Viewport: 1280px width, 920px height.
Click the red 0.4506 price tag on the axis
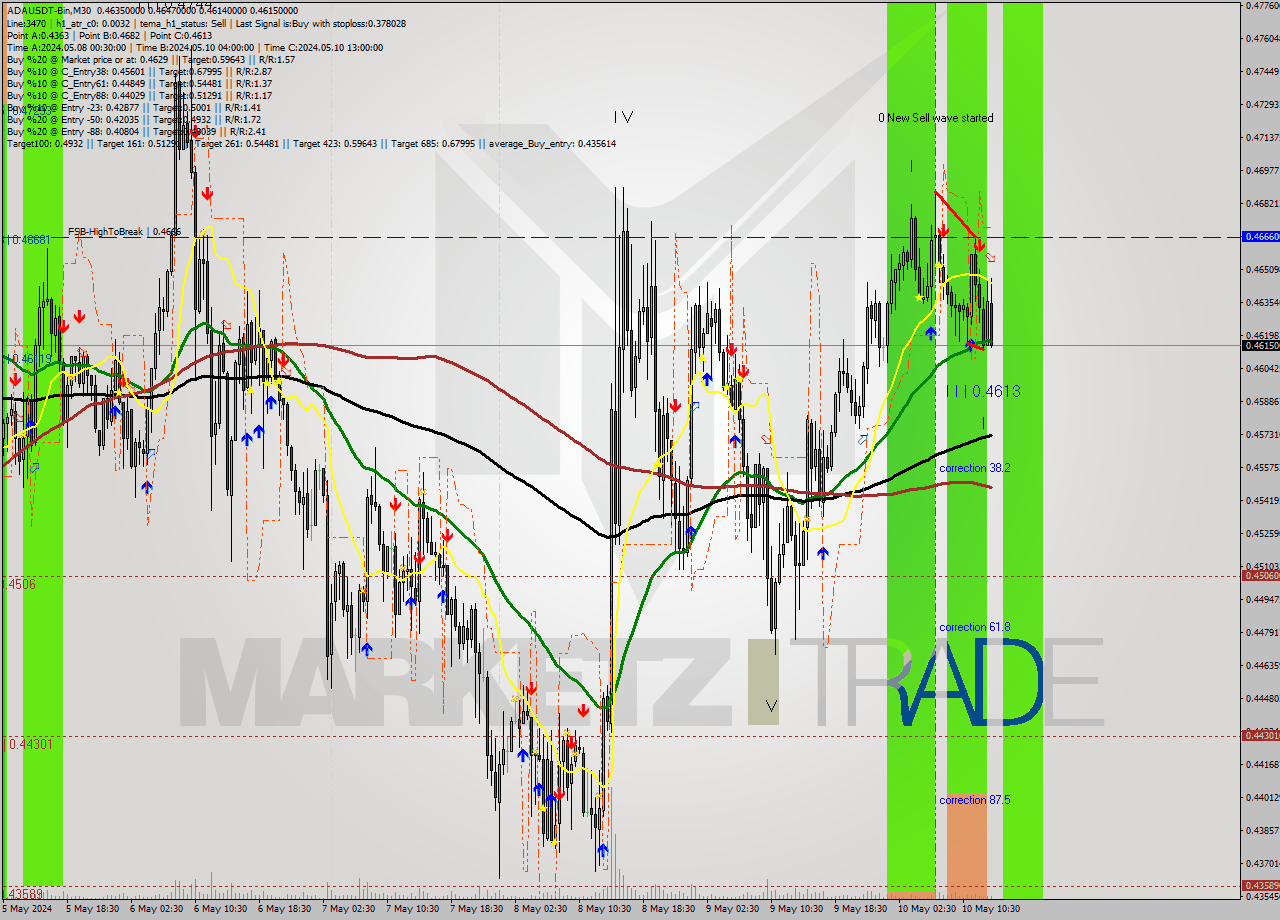pos(1260,575)
